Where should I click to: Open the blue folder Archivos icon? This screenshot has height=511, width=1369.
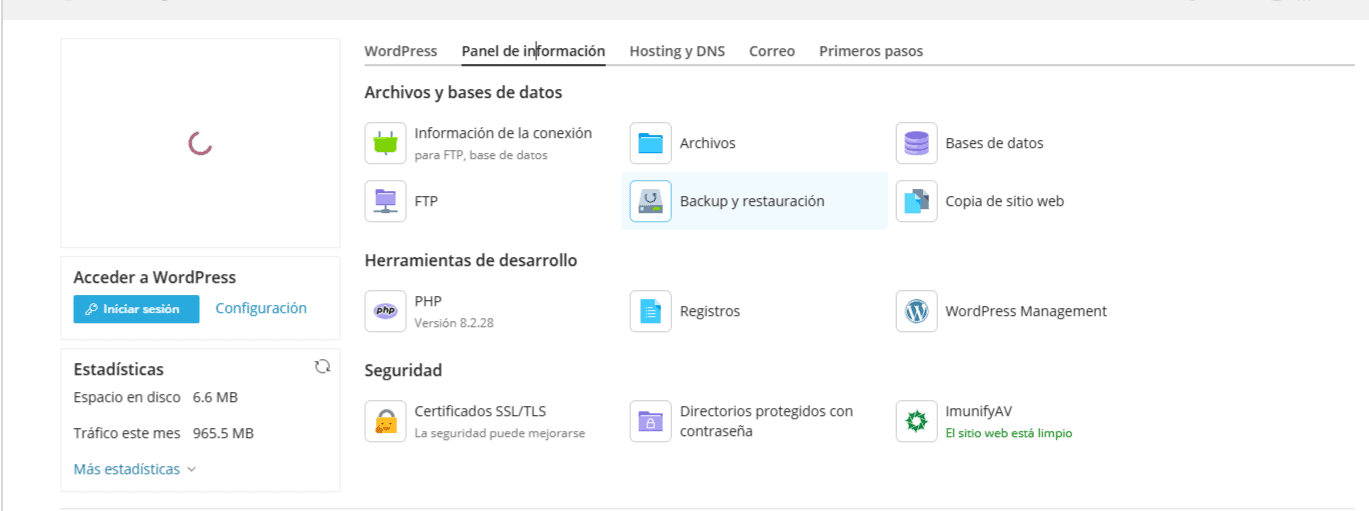651,143
